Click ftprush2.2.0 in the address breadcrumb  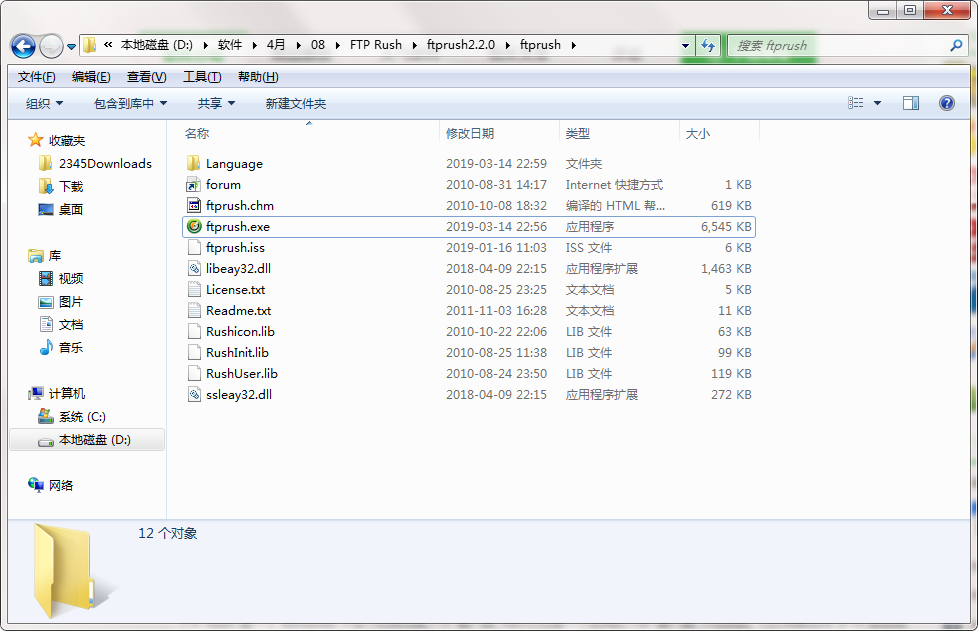tap(461, 45)
